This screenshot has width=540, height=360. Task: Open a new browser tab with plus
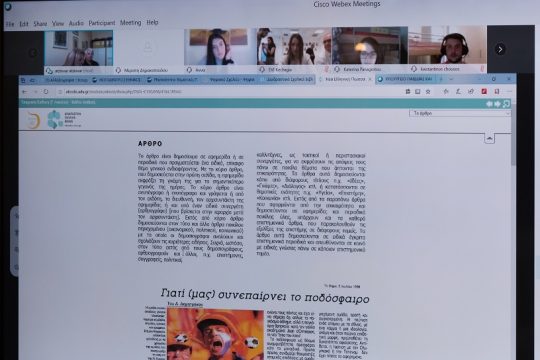pos(441,79)
